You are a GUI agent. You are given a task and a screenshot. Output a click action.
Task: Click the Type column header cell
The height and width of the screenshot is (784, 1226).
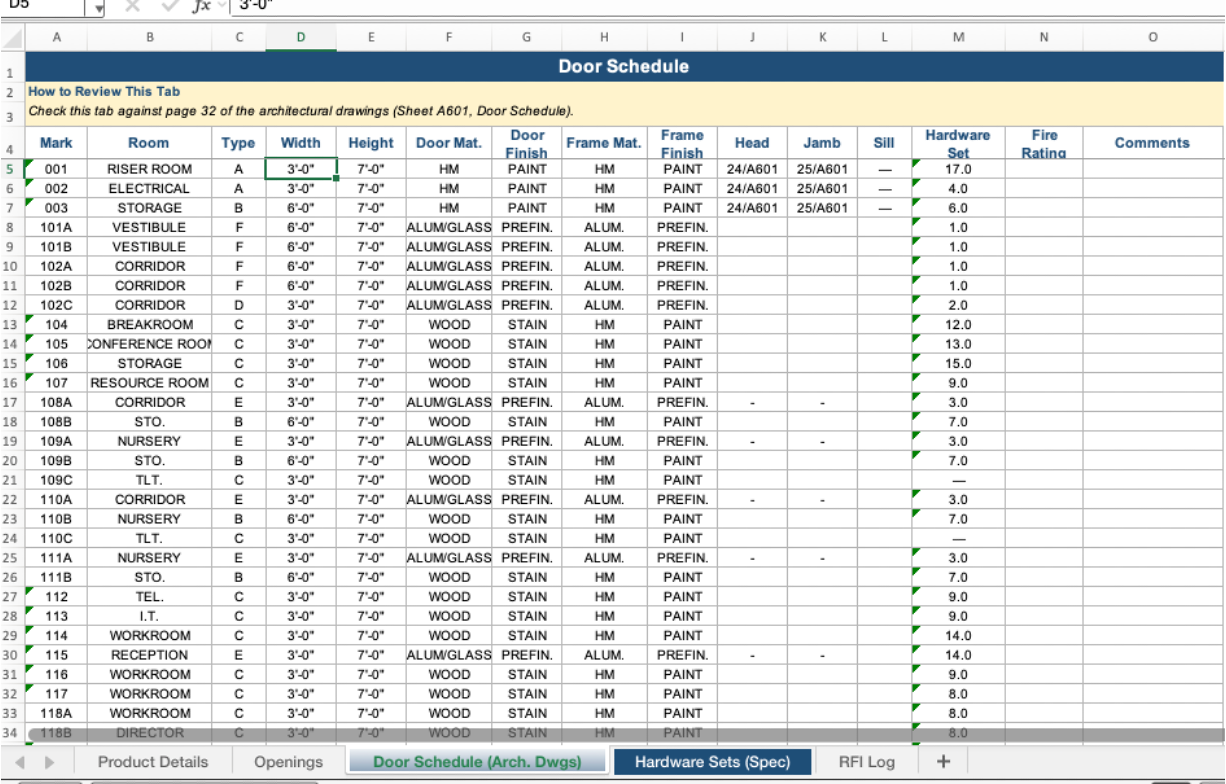point(238,143)
